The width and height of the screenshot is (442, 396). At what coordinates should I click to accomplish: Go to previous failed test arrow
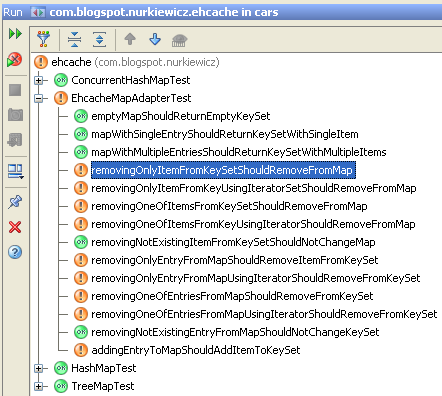point(130,39)
